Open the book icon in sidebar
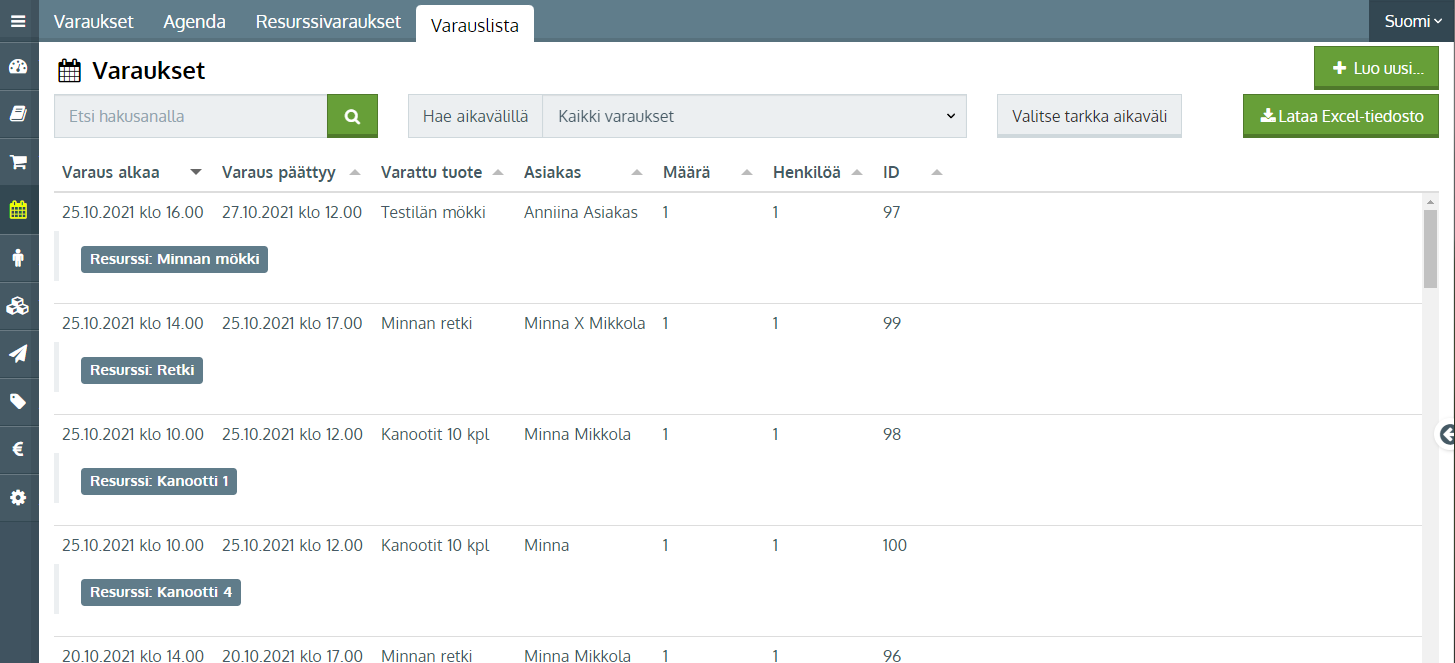Viewport: 1455px width, 663px height. (x=19, y=114)
